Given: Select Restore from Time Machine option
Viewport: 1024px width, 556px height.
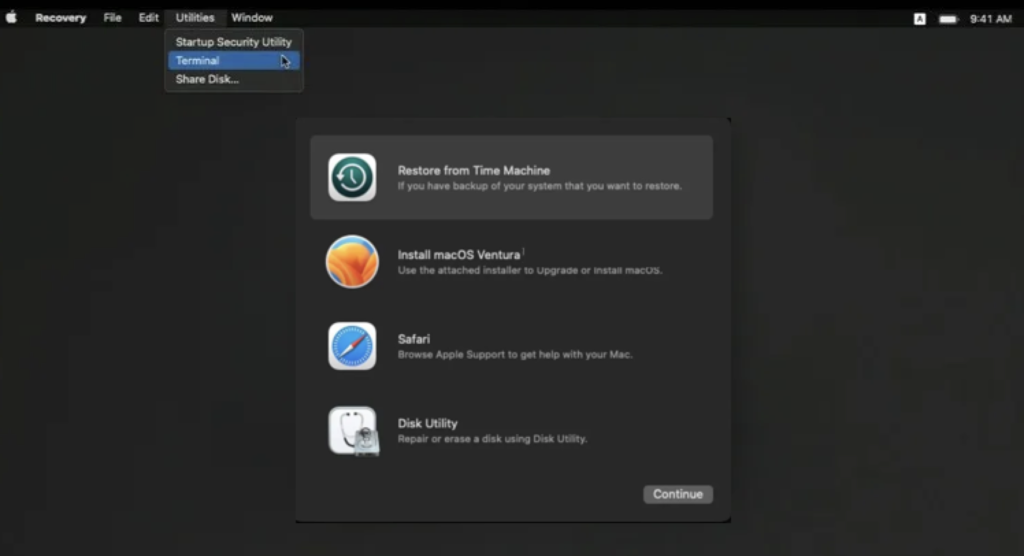Looking at the screenshot, I should tap(511, 177).
